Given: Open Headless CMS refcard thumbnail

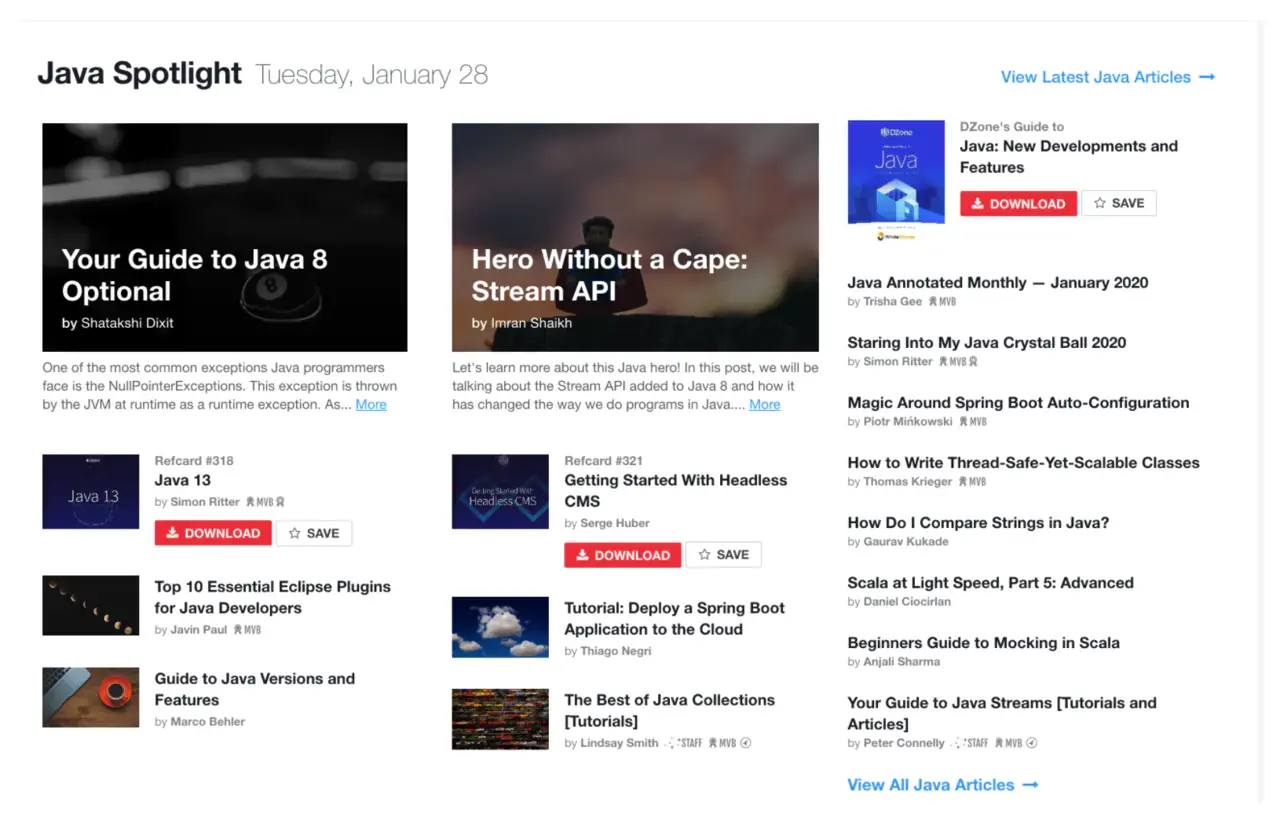Looking at the screenshot, I should [501, 492].
